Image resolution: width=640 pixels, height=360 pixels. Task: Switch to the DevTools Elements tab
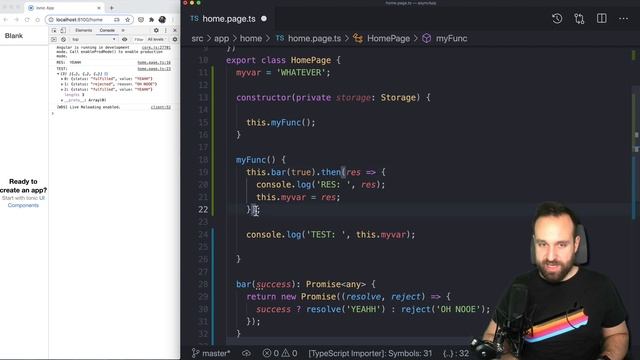[x=83, y=30]
